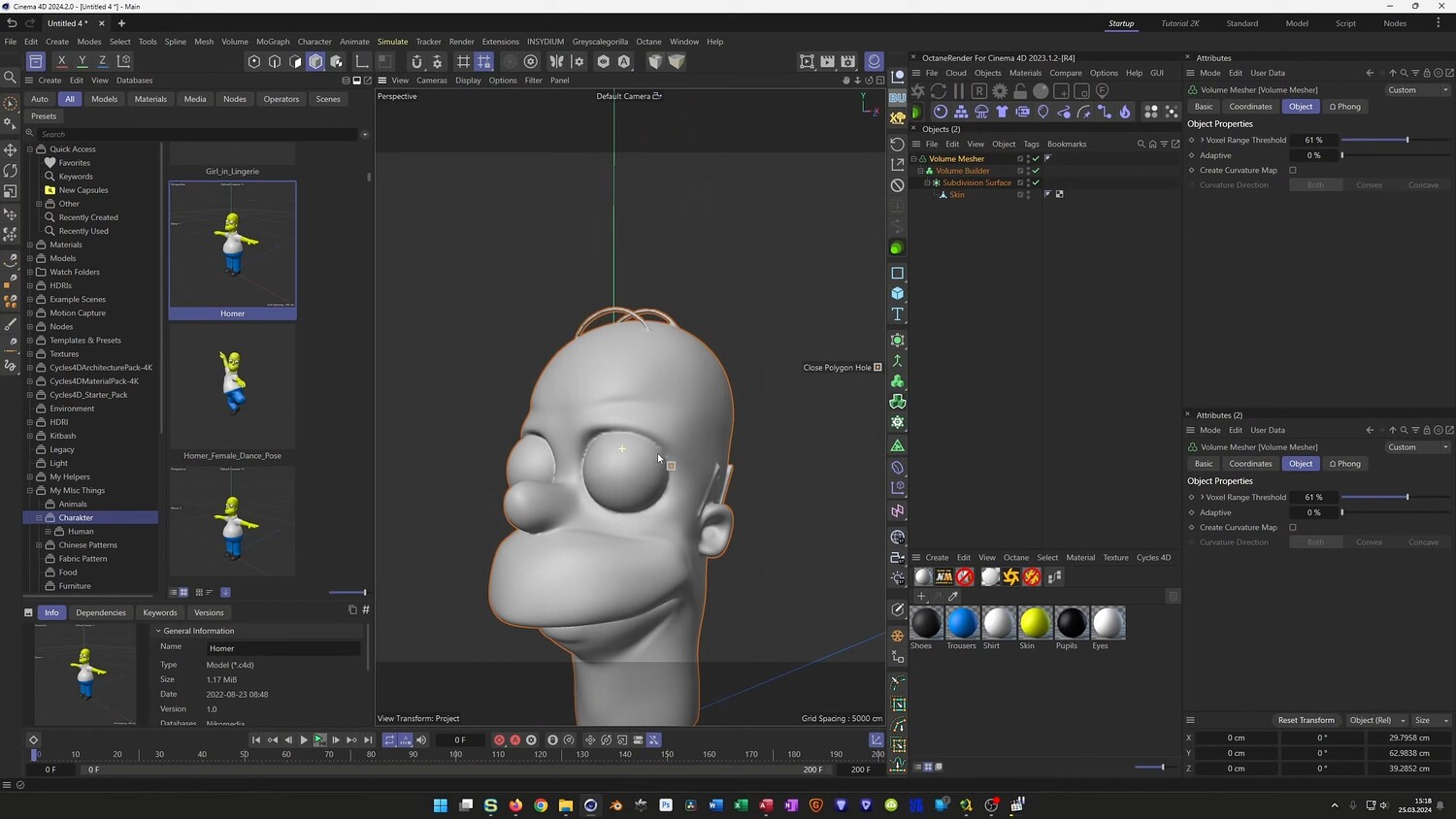Expand the Charakter folder in asset tree
The image size is (1456, 819).
(x=39, y=517)
